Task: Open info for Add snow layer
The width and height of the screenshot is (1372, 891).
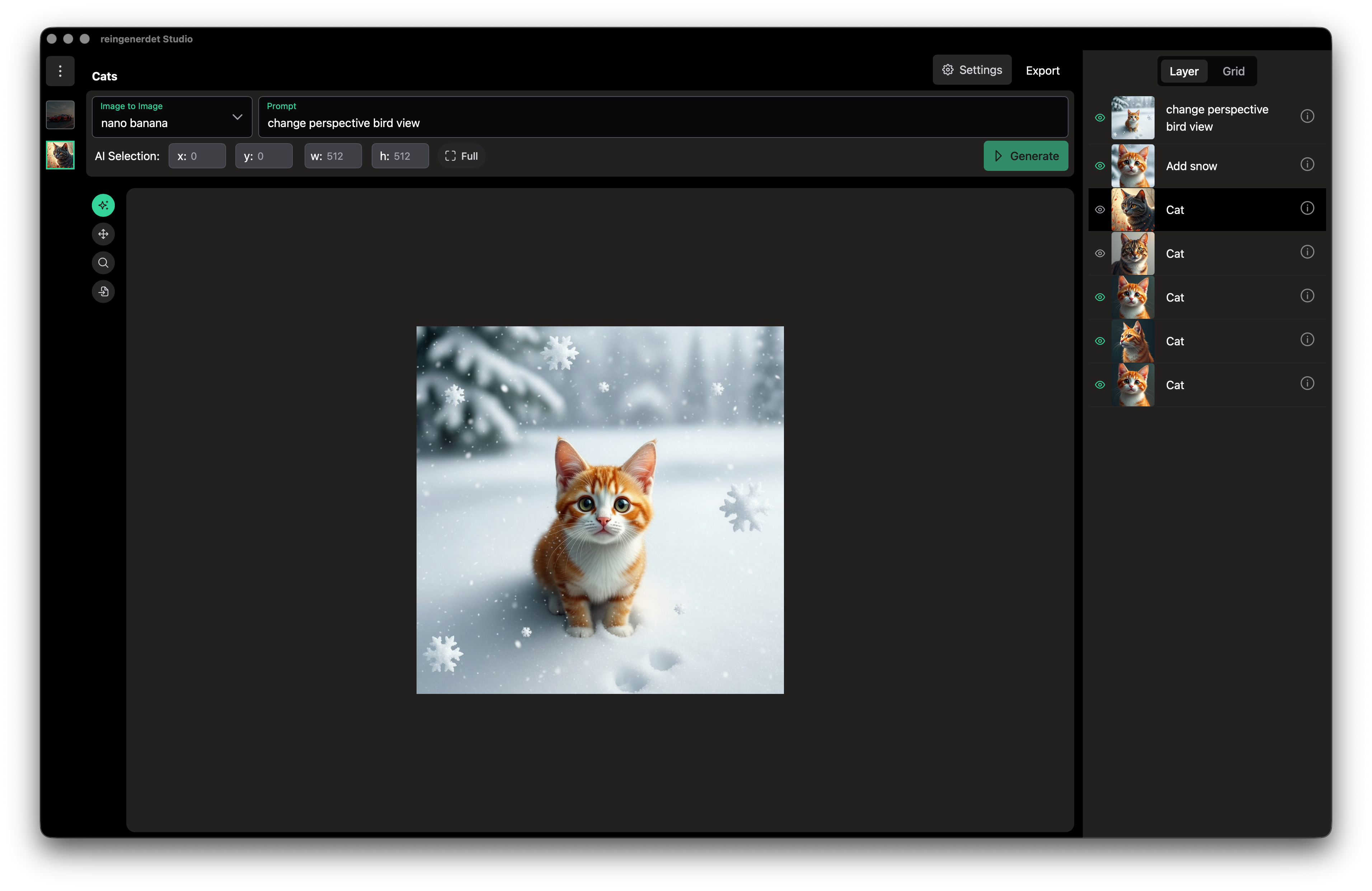Action: [x=1307, y=164]
